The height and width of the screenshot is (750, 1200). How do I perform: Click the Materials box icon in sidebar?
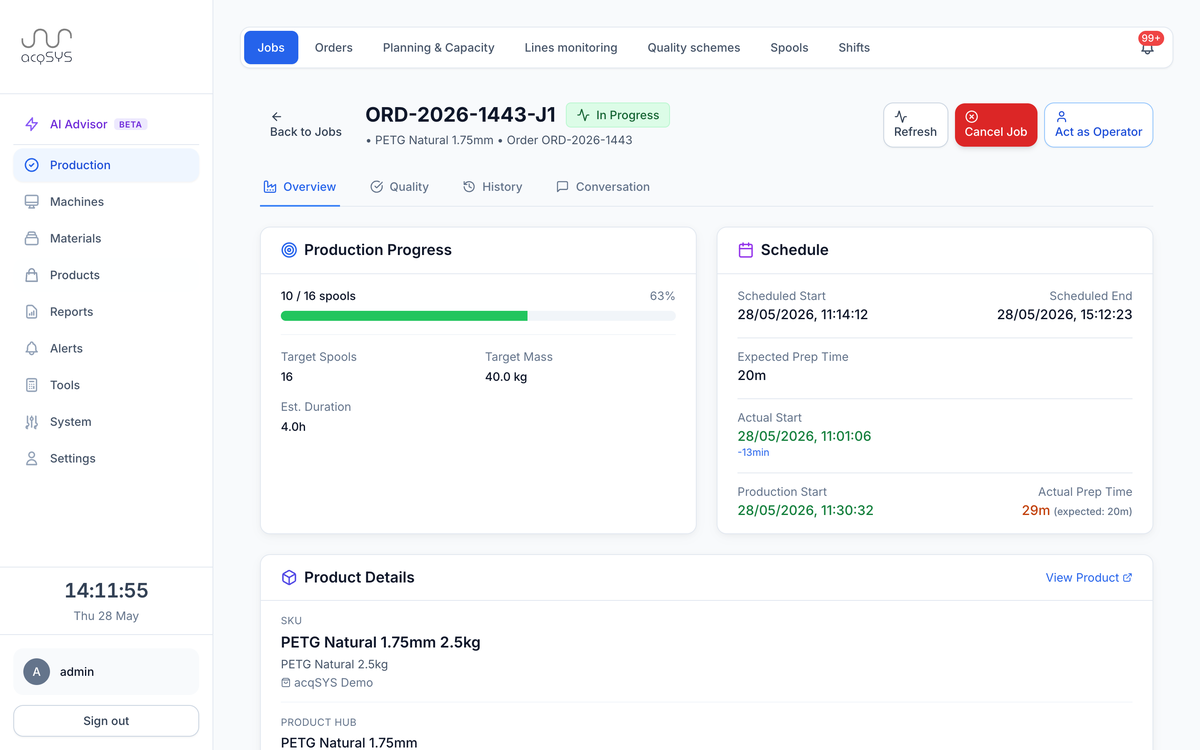click(32, 238)
